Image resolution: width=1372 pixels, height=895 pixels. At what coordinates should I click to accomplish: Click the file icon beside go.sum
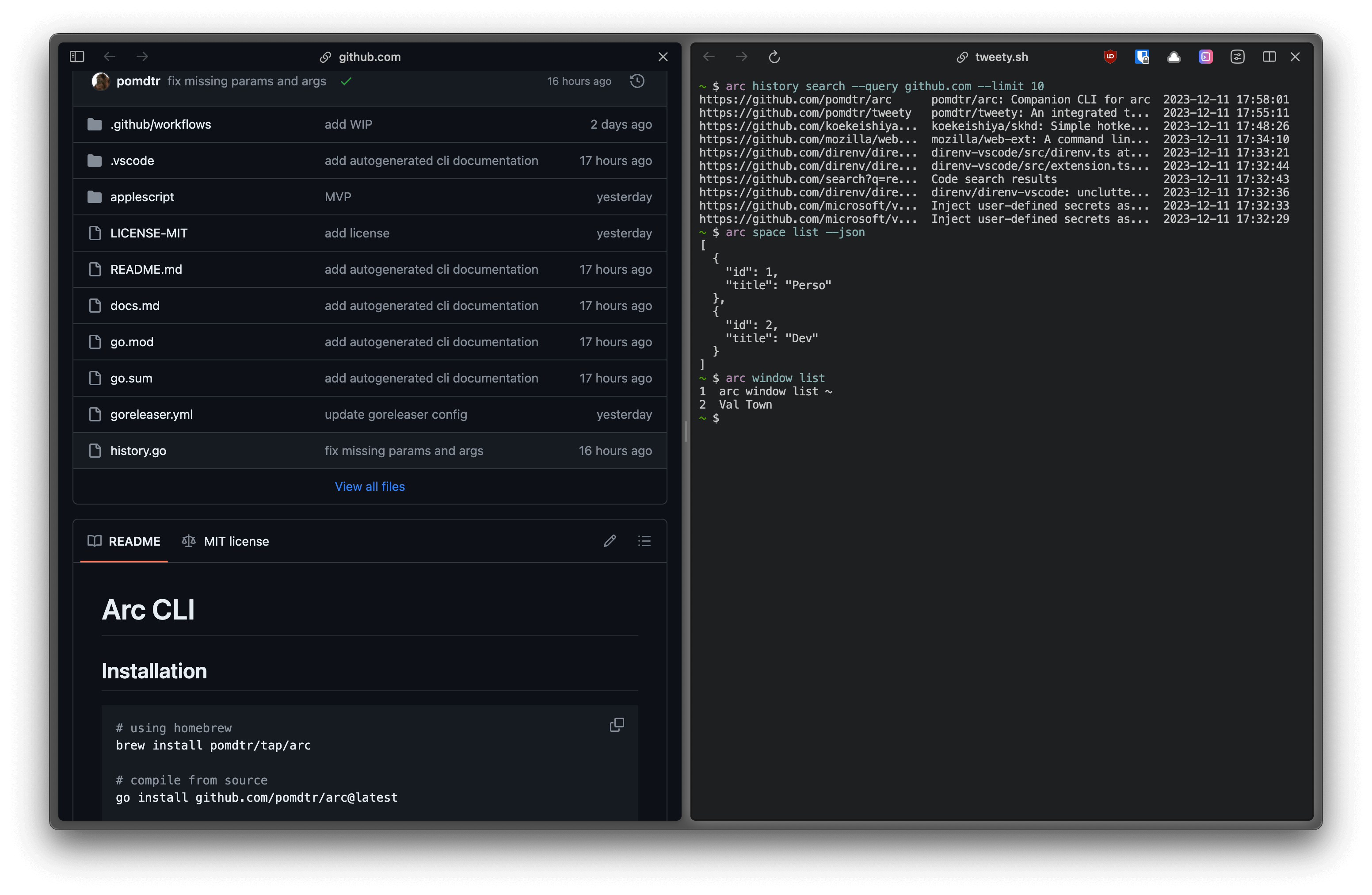pos(95,379)
